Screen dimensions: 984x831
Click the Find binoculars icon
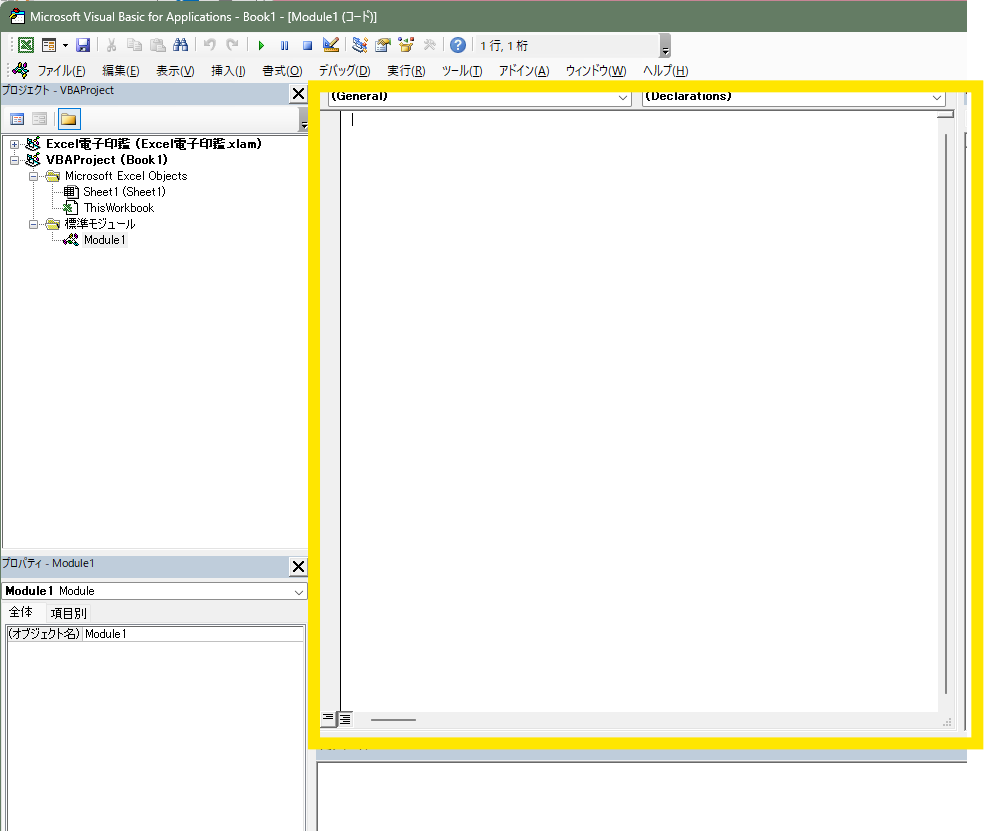coord(181,45)
